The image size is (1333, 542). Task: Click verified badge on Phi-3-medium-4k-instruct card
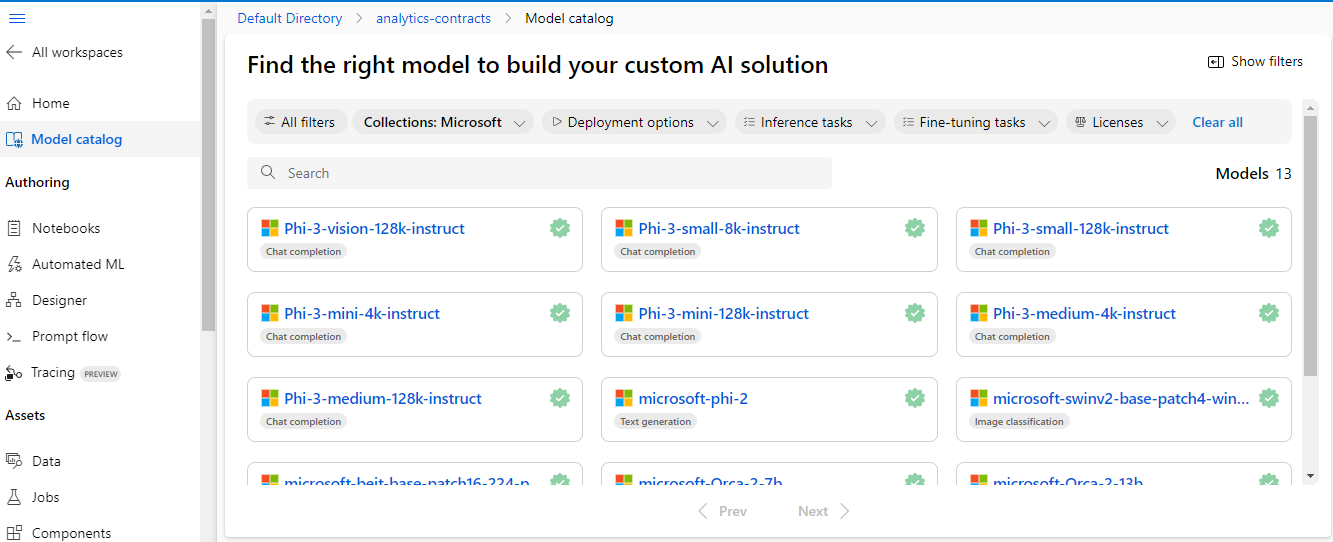click(1269, 313)
